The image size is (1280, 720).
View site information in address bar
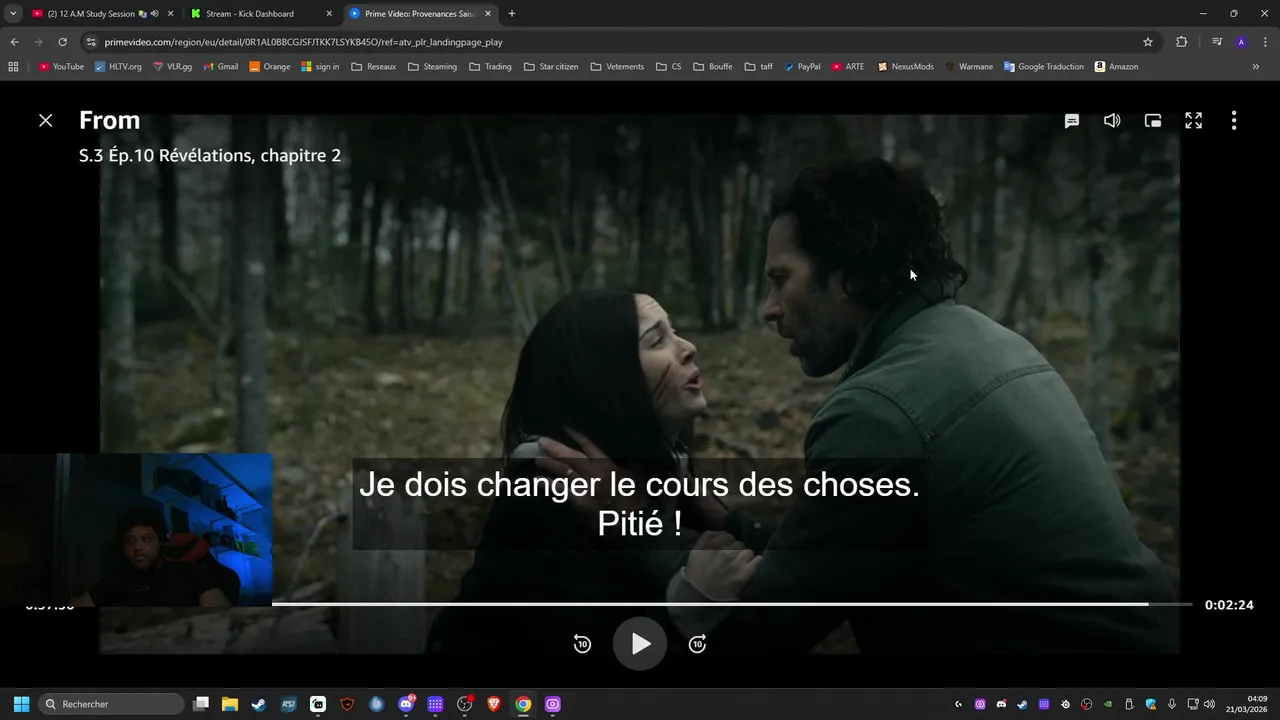(x=91, y=42)
